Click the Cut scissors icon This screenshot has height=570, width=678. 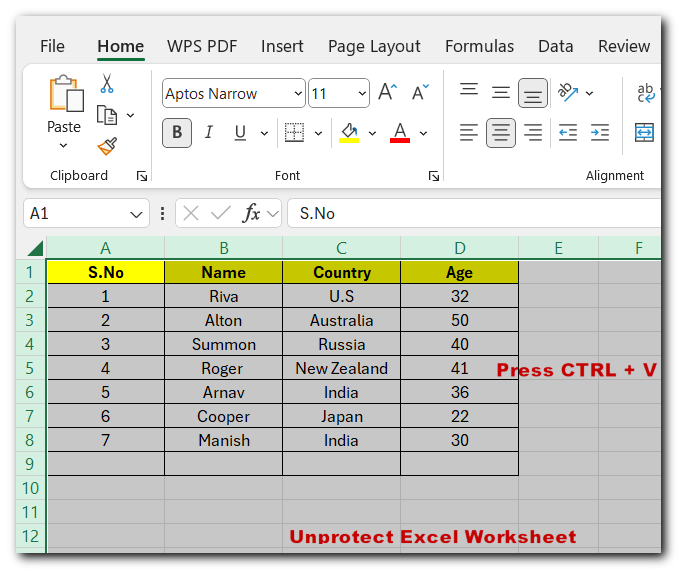(107, 84)
